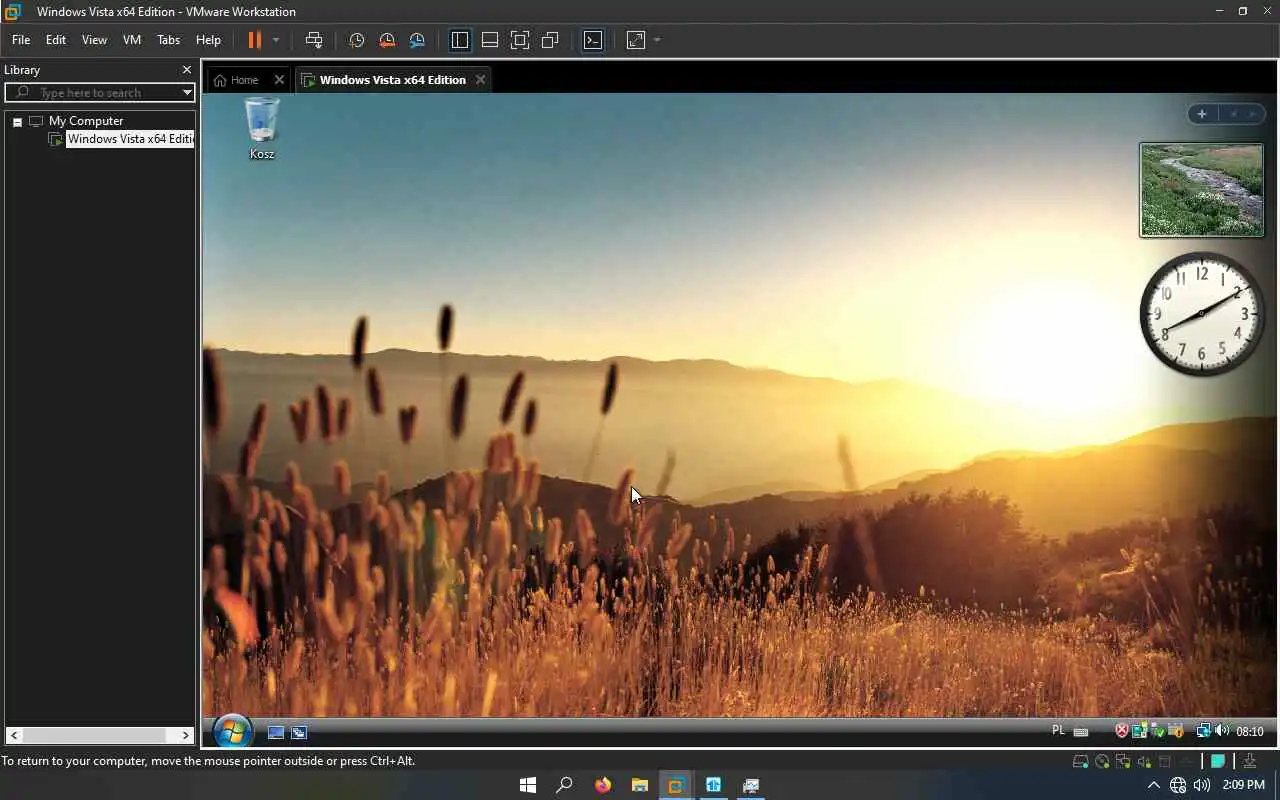Click the red security shield tray icon
Image resolution: width=1280 pixels, height=800 pixels.
pyautogui.click(x=1122, y=731)
